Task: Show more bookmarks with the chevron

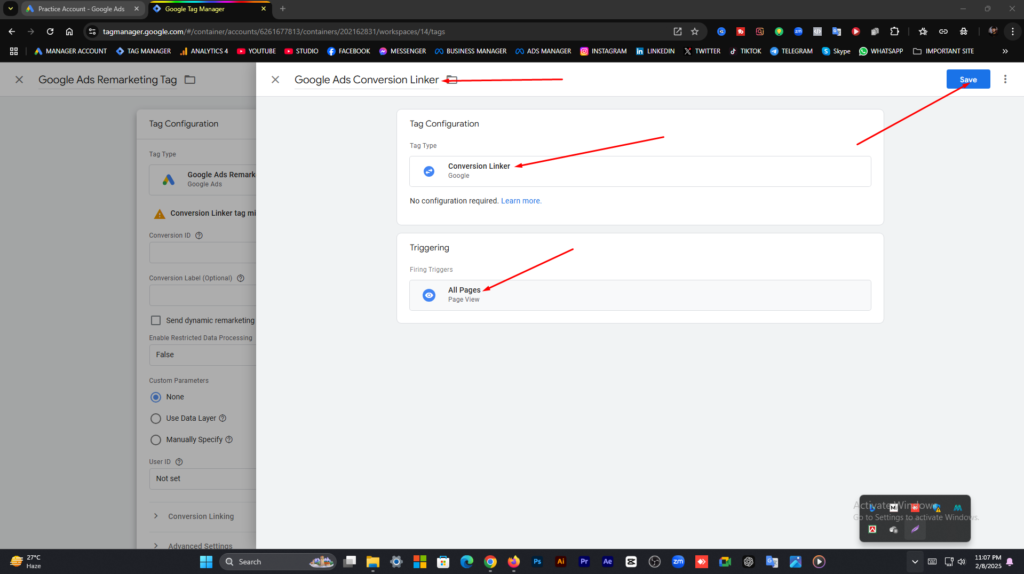Action: tap(1005, 51)
